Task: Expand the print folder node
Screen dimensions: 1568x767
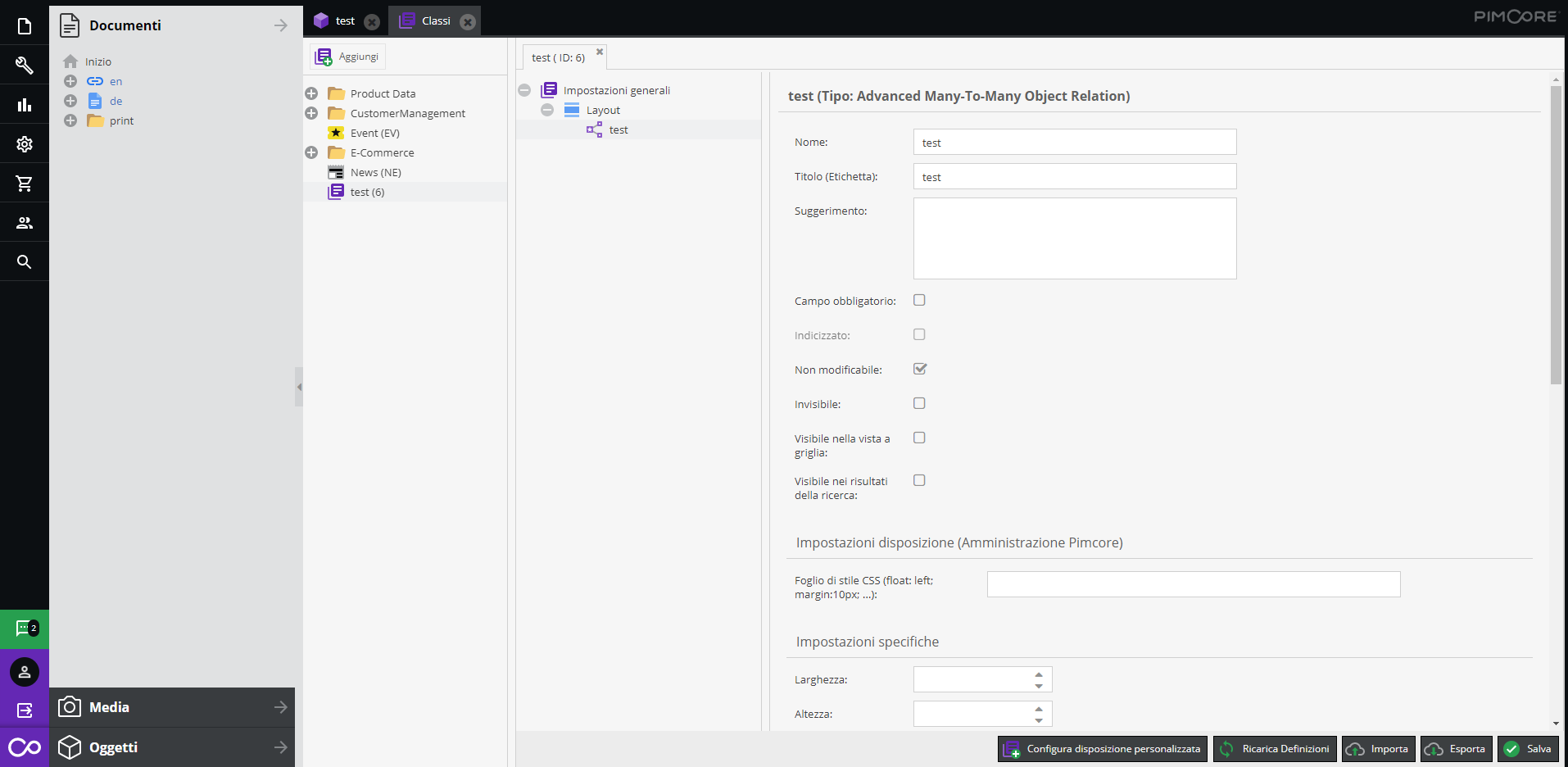Action: coord(70,120)
